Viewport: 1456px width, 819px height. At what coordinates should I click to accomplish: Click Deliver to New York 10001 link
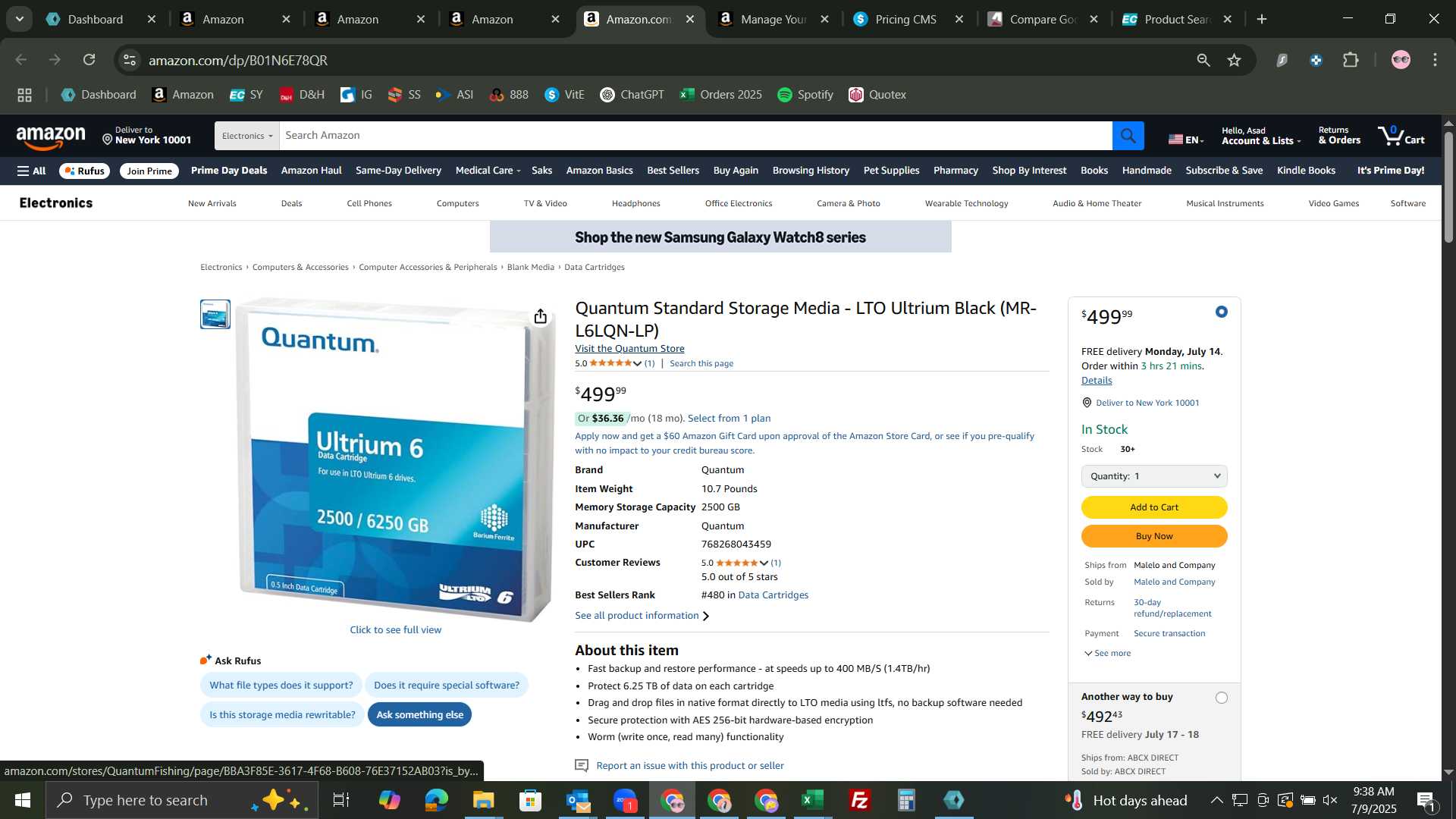1147,403
